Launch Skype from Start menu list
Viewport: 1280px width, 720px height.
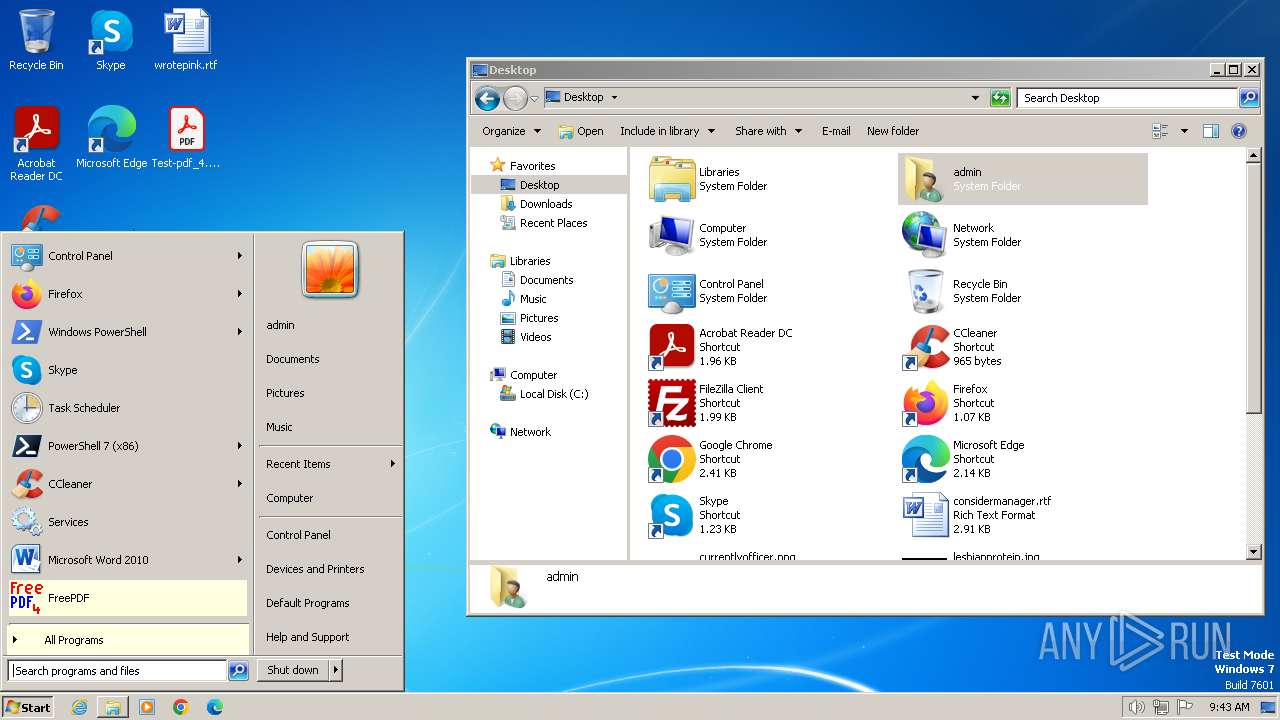128,370
